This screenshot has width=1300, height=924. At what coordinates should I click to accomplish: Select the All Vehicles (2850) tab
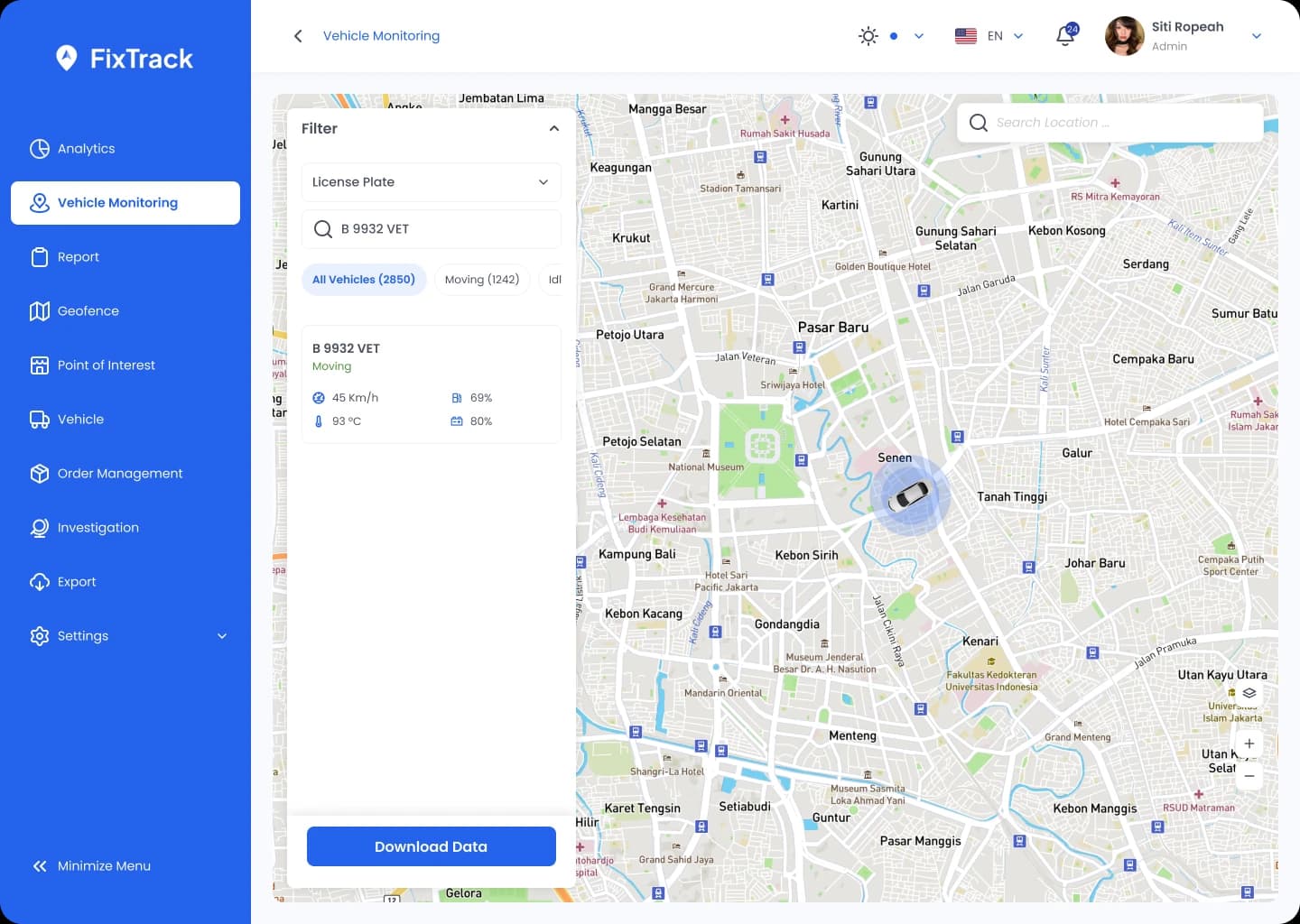[x=364, y=280]
